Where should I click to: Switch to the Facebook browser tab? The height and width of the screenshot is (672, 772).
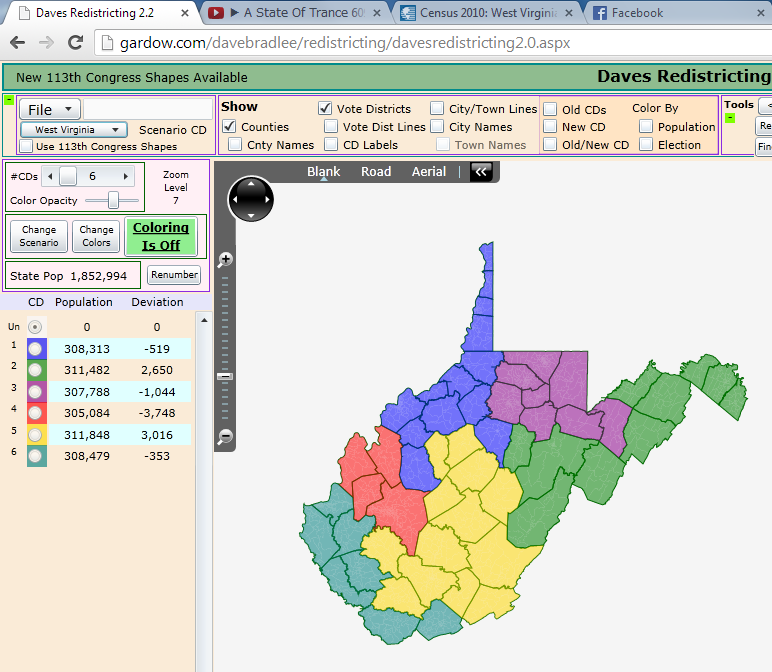[640, 13]
